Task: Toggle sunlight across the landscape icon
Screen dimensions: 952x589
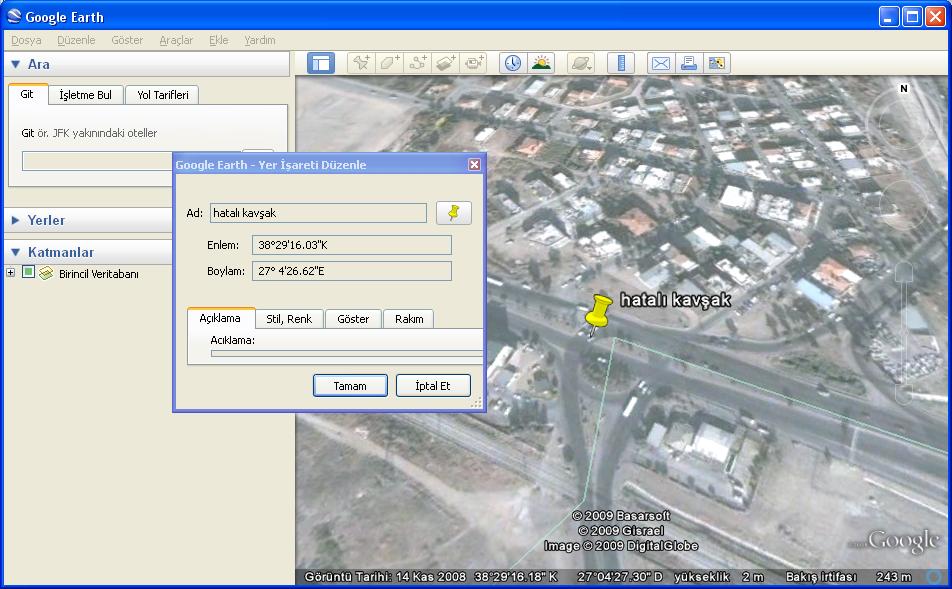Action: click(x=541, y=63)
